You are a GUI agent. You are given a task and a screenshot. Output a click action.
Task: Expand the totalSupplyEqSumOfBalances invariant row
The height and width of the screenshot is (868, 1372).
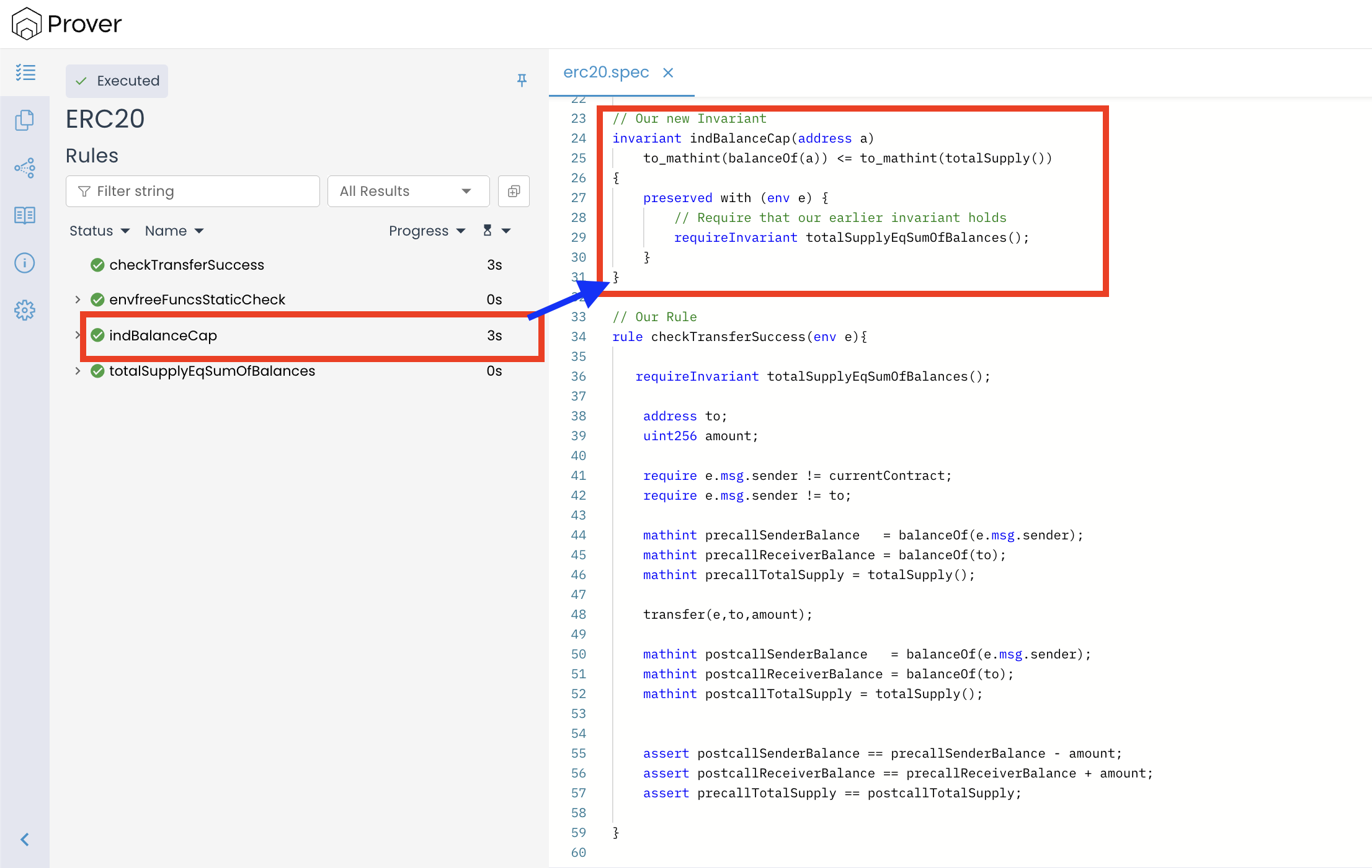(x=78, y=371)
